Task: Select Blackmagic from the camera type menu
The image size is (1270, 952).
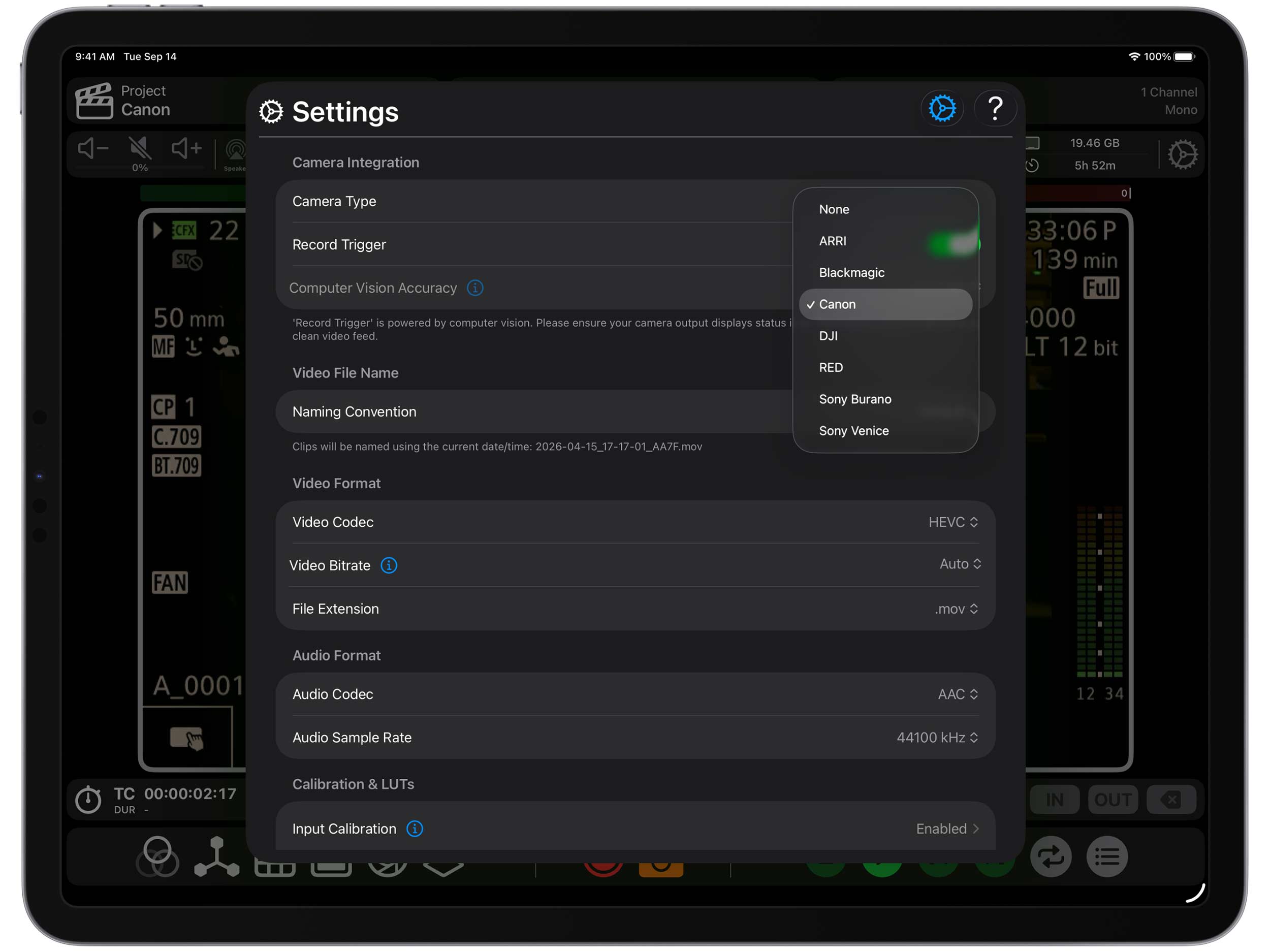Action: click(851, 273)
